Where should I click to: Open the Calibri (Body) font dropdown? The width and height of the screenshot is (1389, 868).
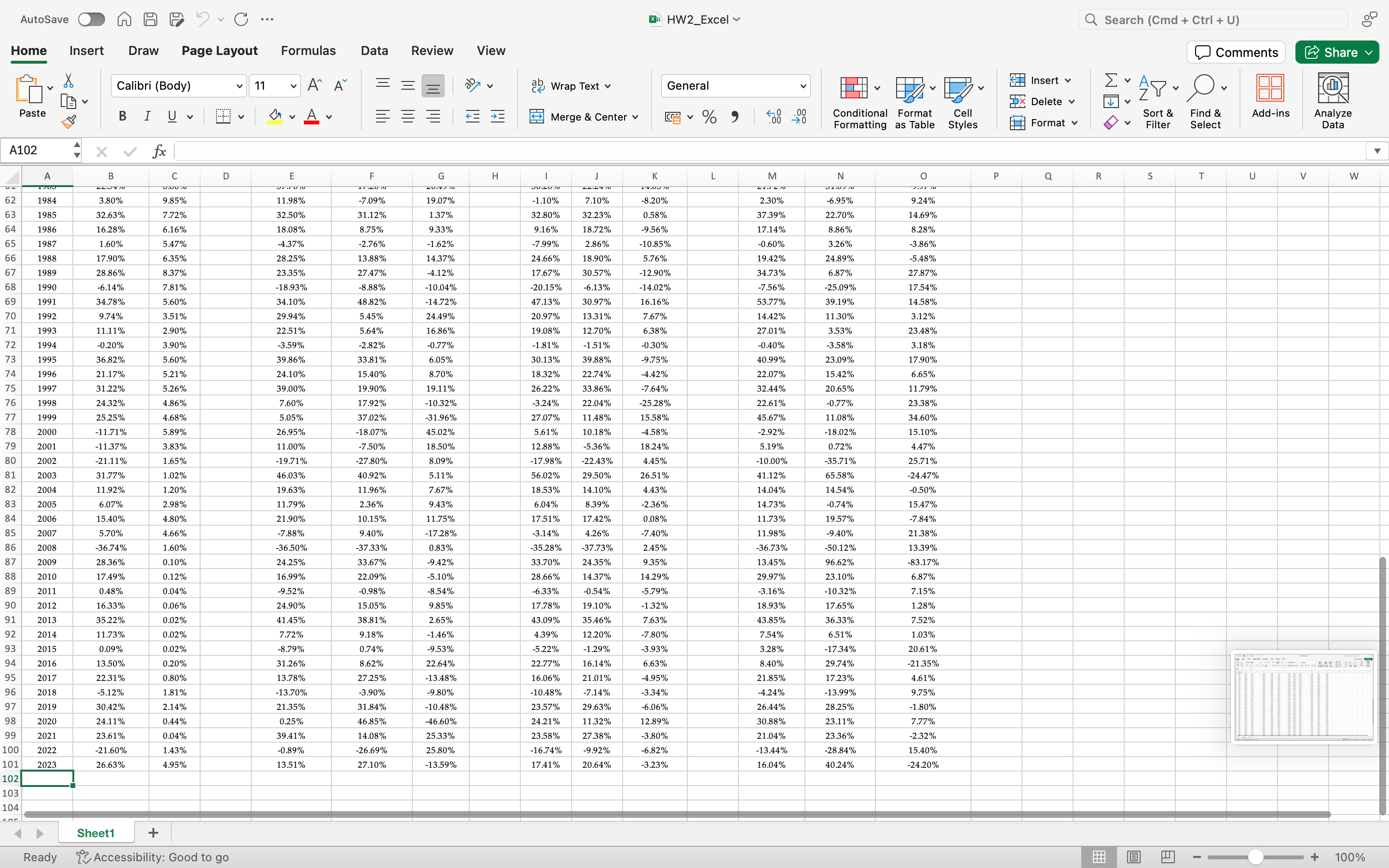pyautogui.click(x=239, y=86)
